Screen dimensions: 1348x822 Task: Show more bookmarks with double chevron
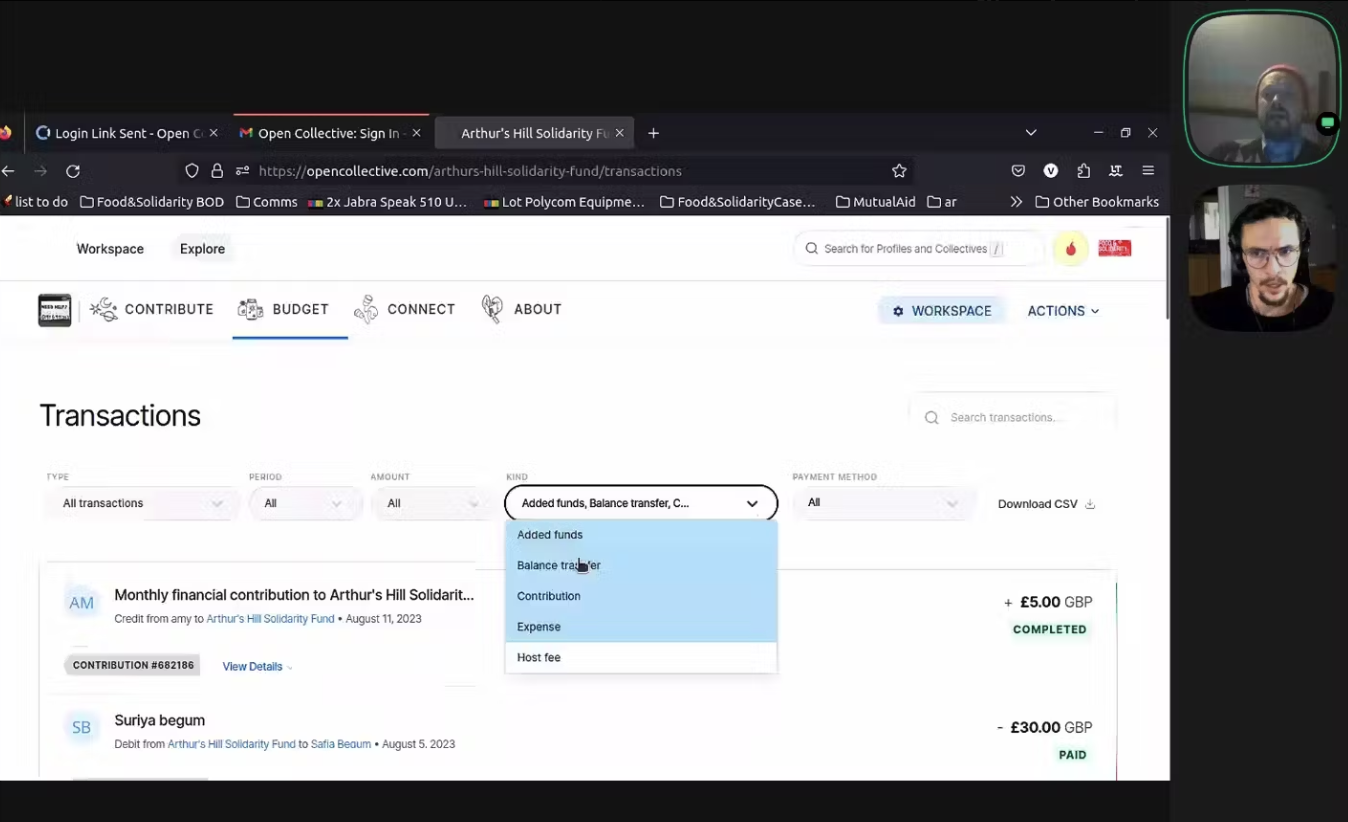pyautogui.click(x=1016, y=202)
